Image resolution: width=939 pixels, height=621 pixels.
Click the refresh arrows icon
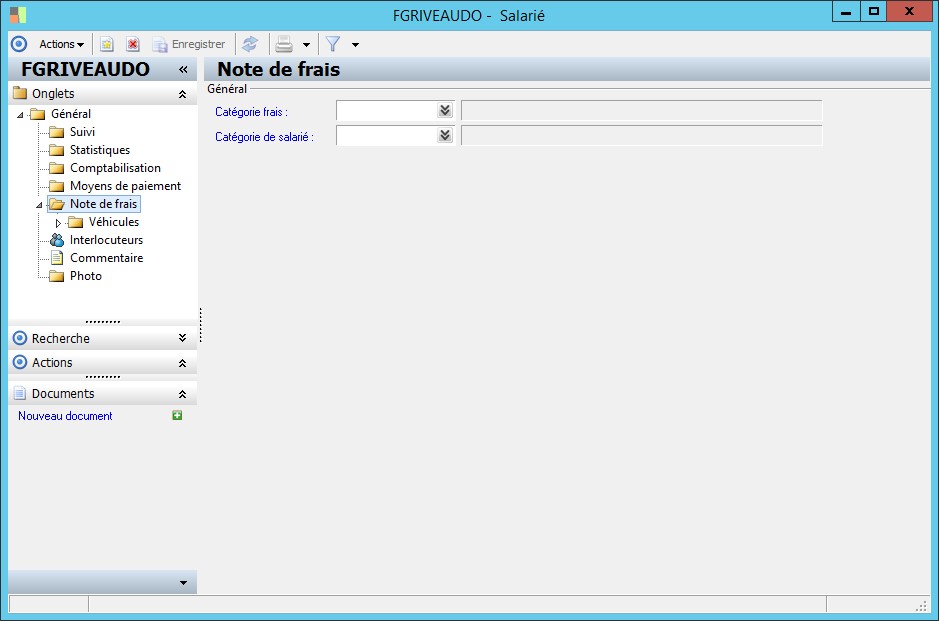point(250,44)
